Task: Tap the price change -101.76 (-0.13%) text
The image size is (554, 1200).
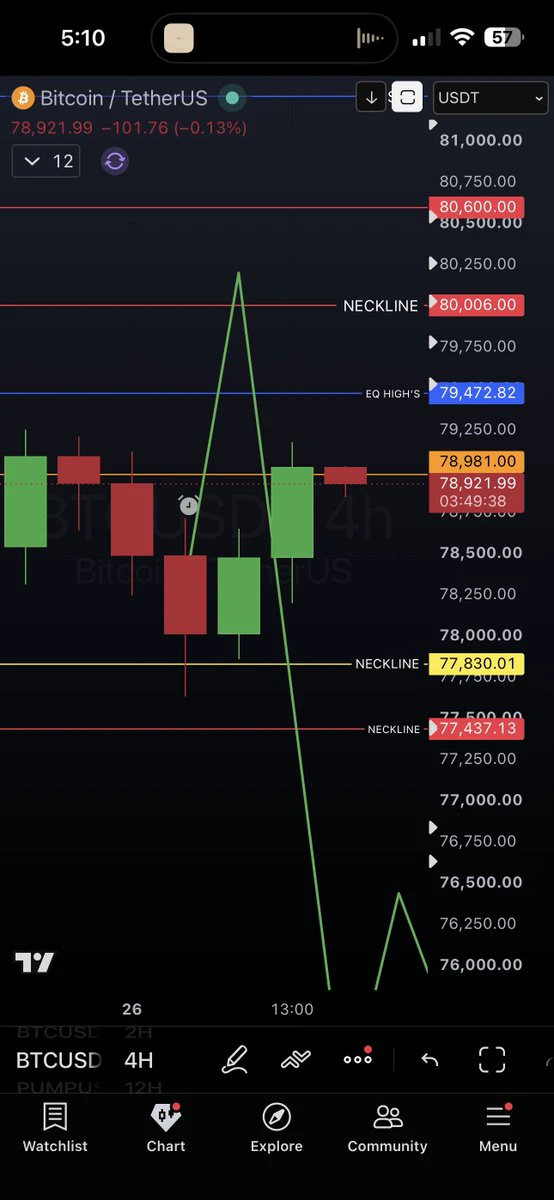Action: [x=174, y=128]
